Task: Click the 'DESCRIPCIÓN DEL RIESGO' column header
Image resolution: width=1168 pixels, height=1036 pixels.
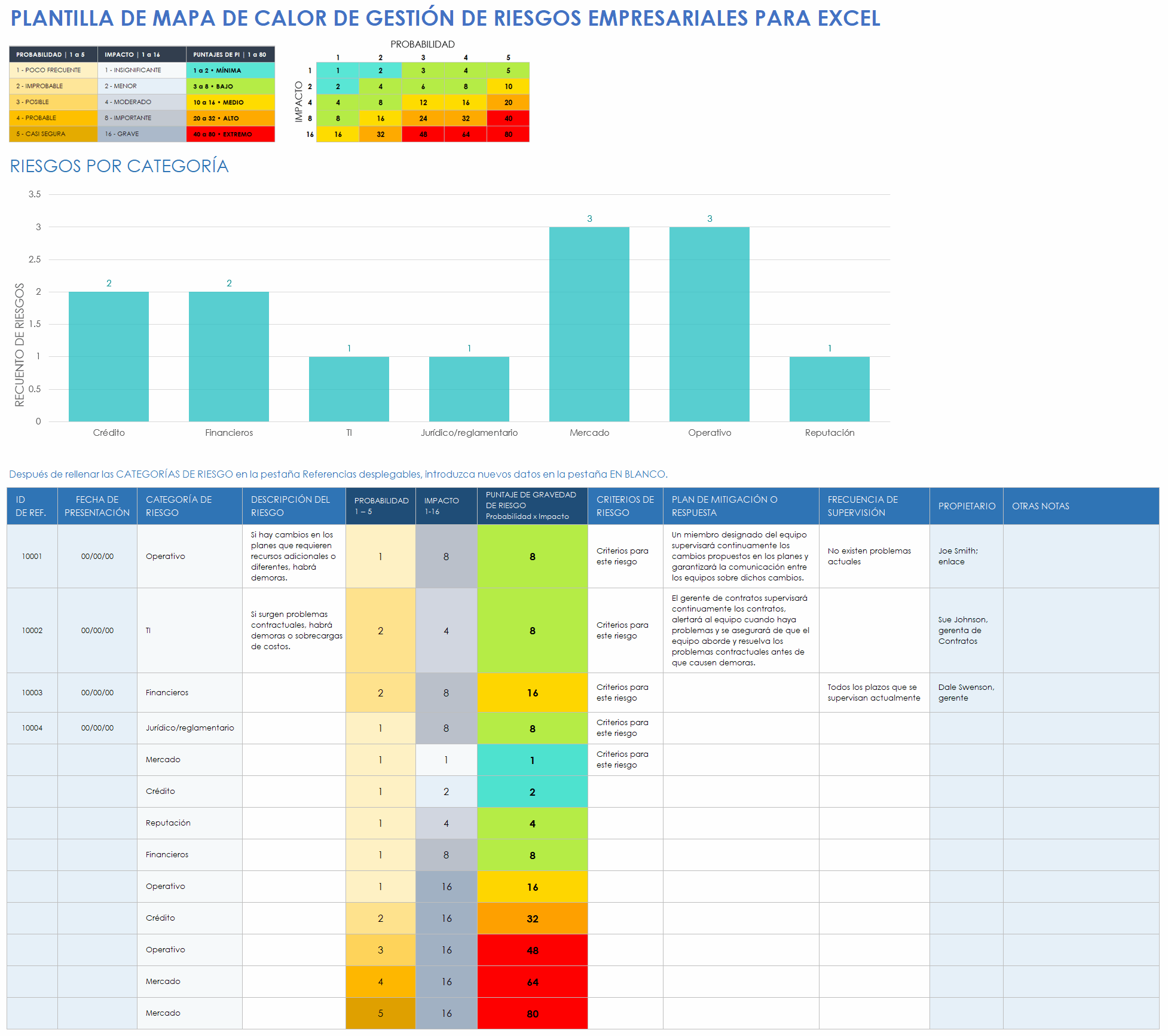Action: pos(294,506)
